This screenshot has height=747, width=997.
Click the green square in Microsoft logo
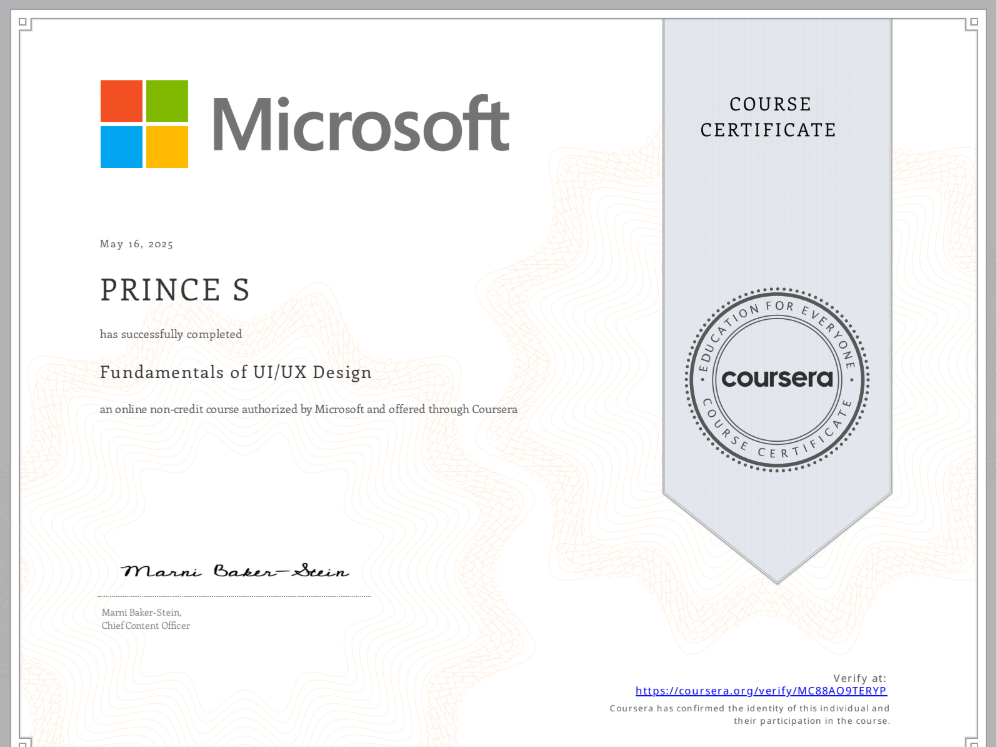tap(167, 101)
